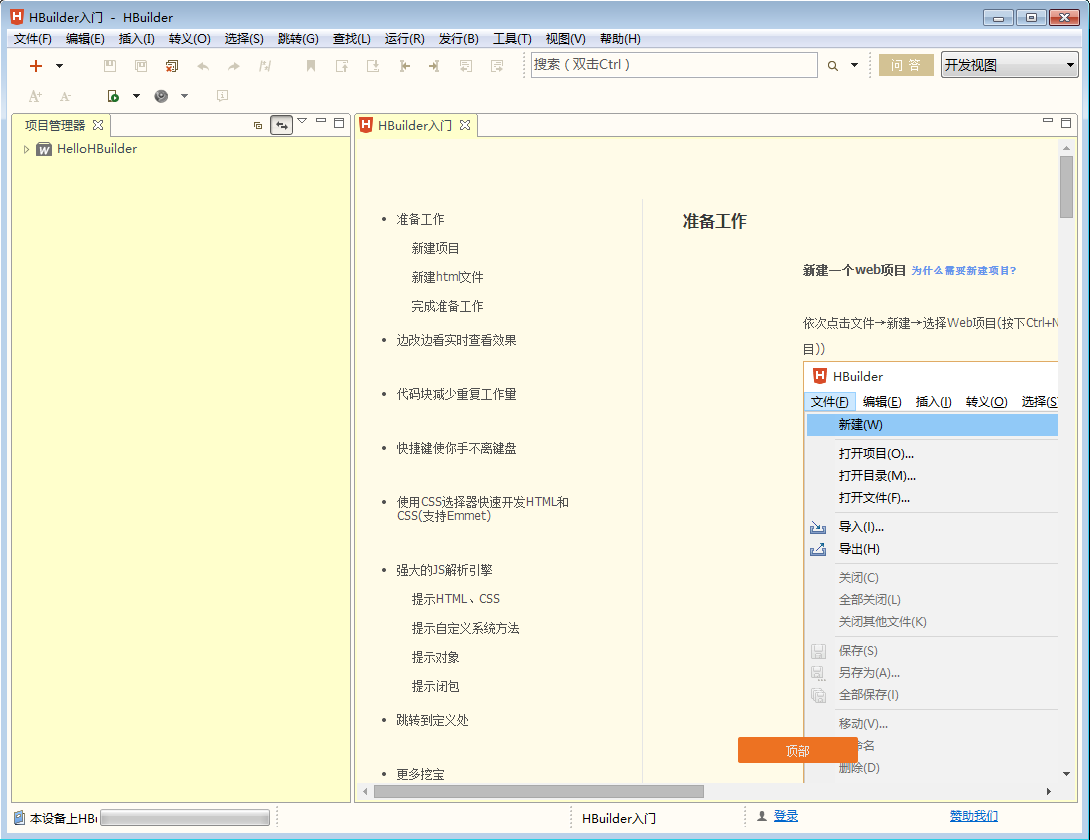The height and width of the screenshot is (840, 1090).
Task: Click the device icon in status bar
Action: point(19,818)
